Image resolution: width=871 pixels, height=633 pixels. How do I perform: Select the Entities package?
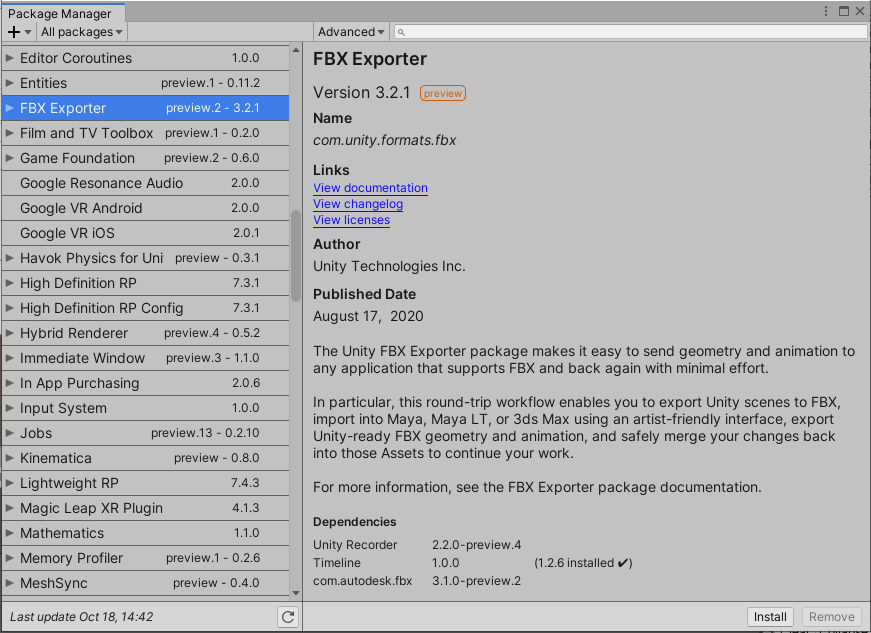pos(146,83)
